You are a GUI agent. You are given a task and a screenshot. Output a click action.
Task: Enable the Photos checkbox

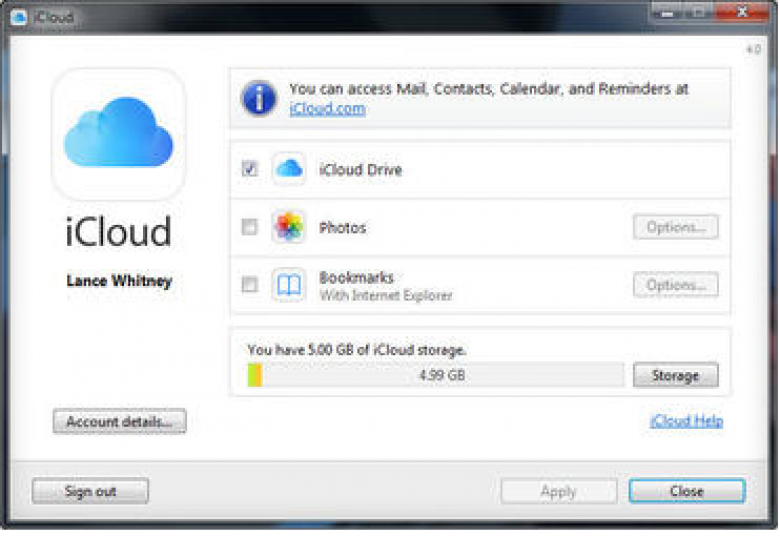pyautogui.click(x=249, y=227)
